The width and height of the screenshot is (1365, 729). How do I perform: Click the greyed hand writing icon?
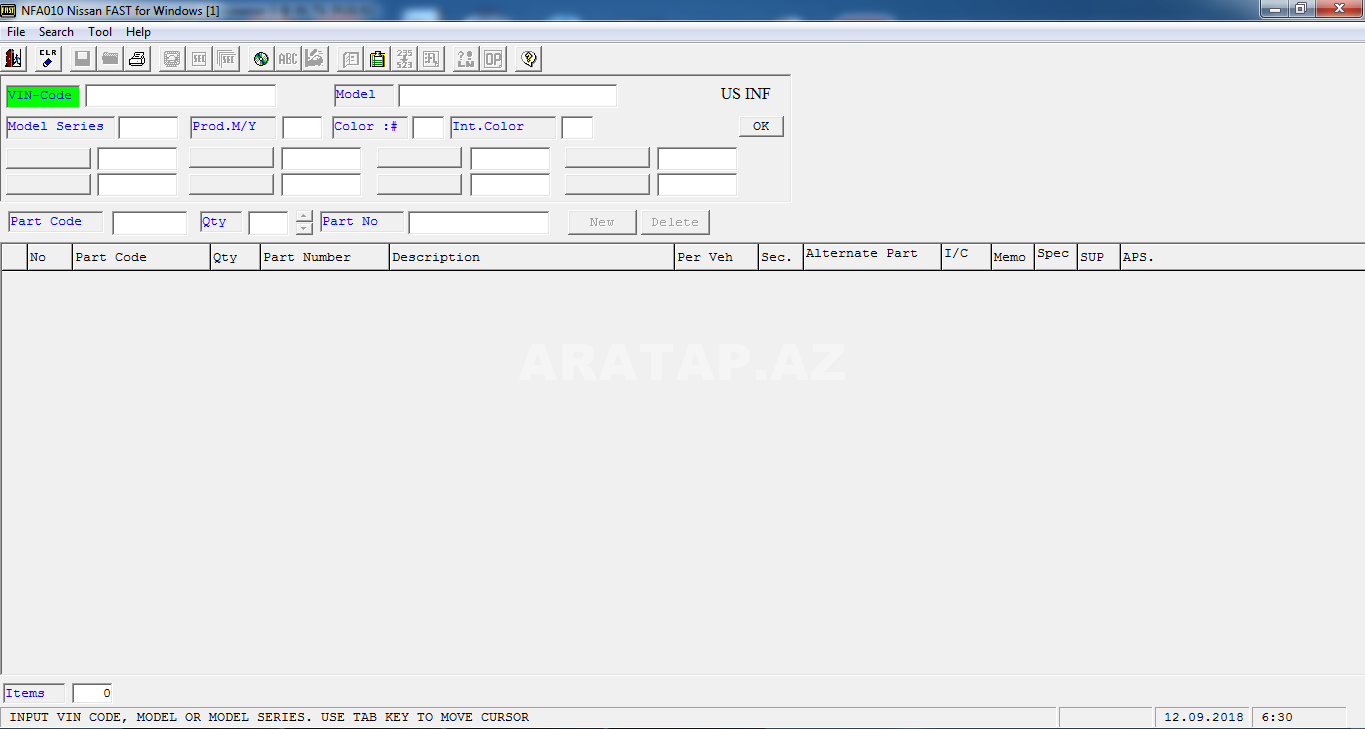pyautogui.click(x=315, y=59)
